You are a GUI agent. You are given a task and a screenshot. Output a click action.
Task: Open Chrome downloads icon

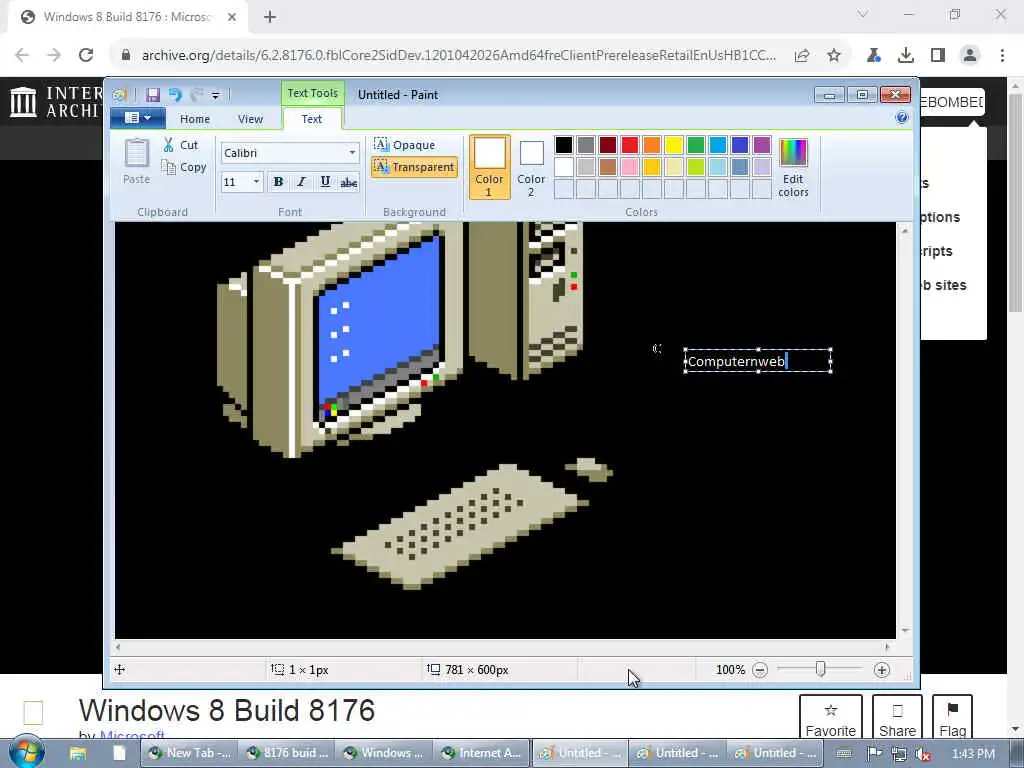pyautogui.click(x=906, y=56)
